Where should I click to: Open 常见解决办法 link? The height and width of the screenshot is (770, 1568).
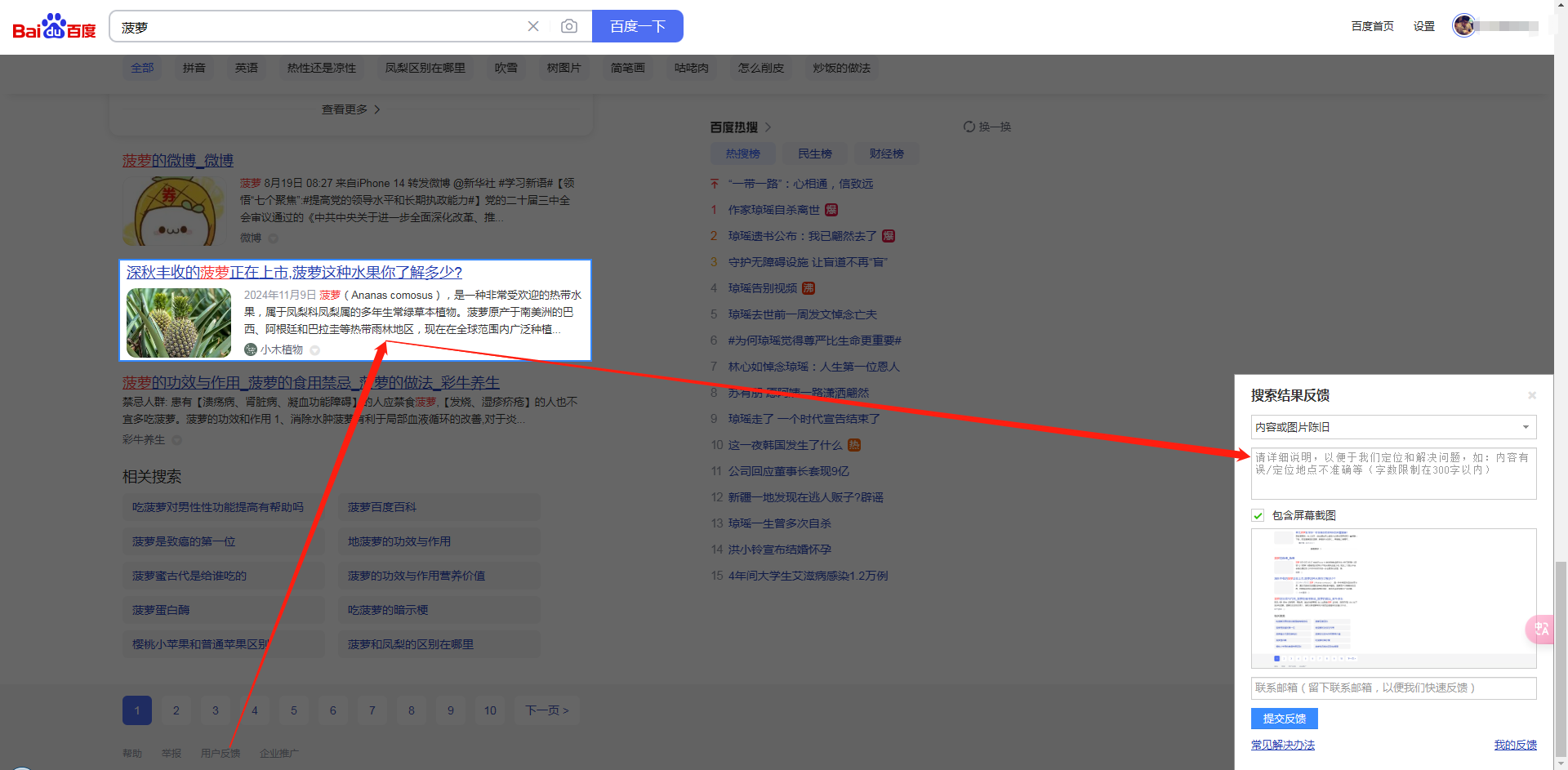tap(1283, 745)
